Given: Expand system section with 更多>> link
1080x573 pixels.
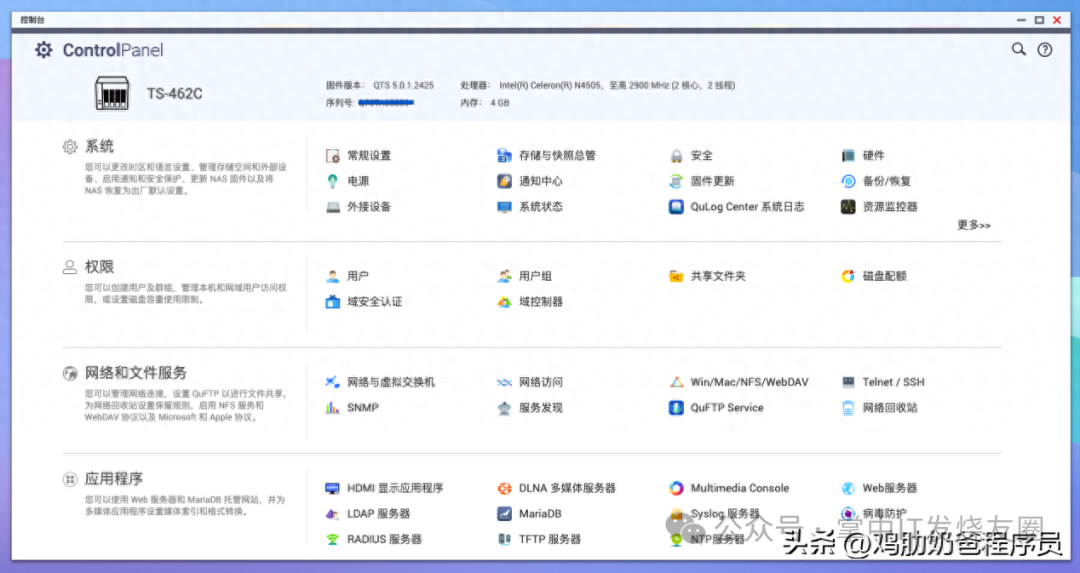Looking at the screenshot, I should pyautogui.click(x=973, y=225).
